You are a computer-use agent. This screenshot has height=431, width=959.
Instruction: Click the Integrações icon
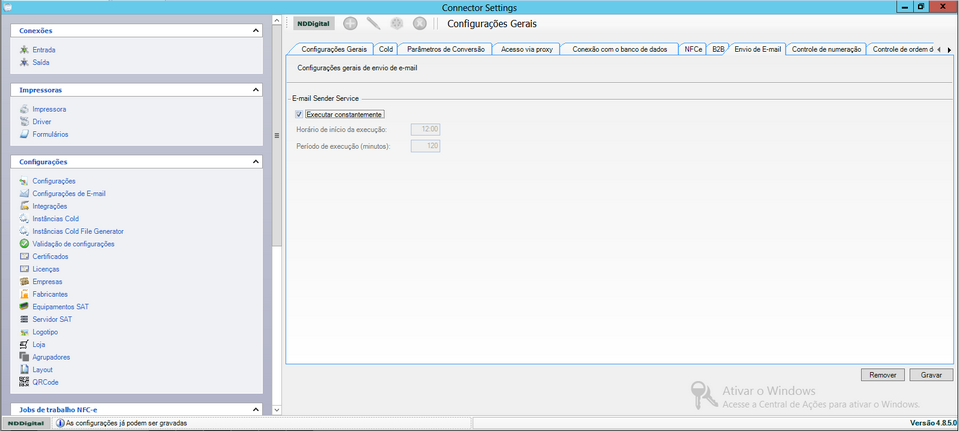[24, 206]
